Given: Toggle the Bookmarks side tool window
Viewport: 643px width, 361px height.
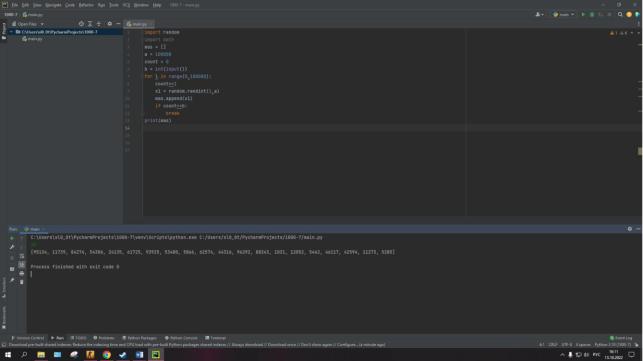Looking at the screenshot, I should pyautogui.click(x=4, y=317).
